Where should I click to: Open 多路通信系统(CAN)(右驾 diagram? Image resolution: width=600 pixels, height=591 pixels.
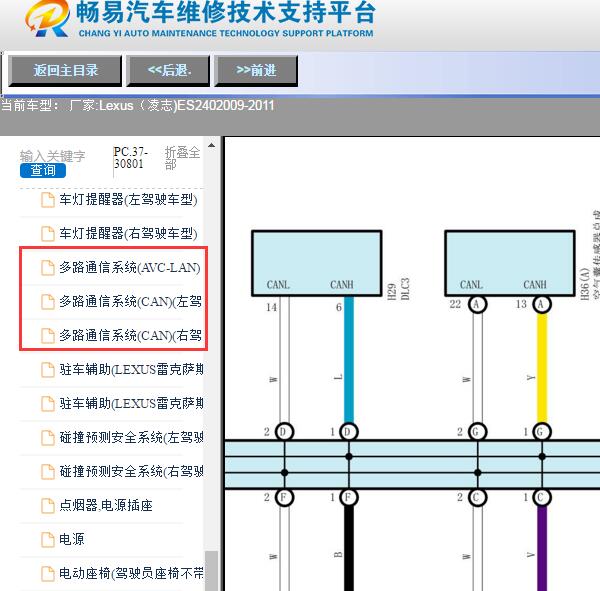click(x=130, y=336)
